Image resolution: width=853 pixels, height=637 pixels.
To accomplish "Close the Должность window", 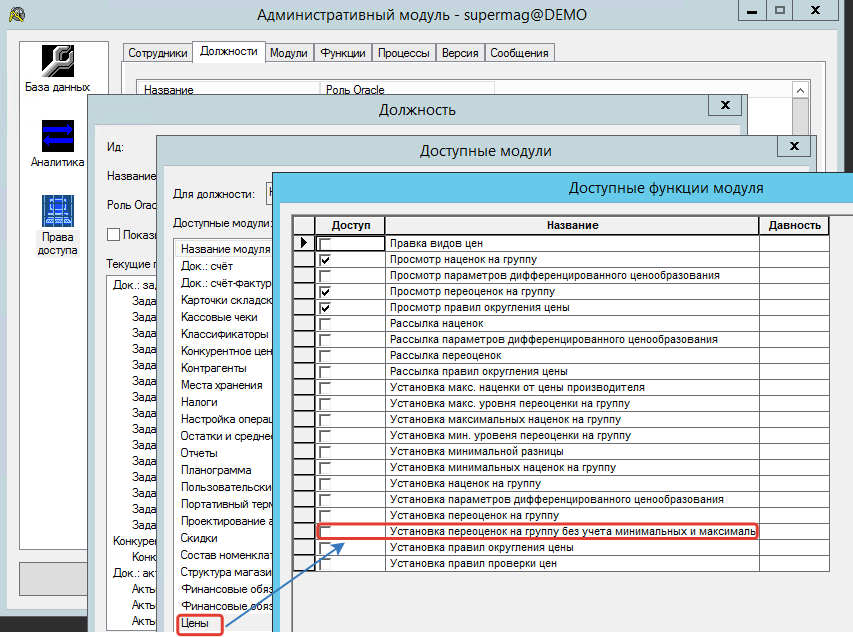I will coord(725,105).
